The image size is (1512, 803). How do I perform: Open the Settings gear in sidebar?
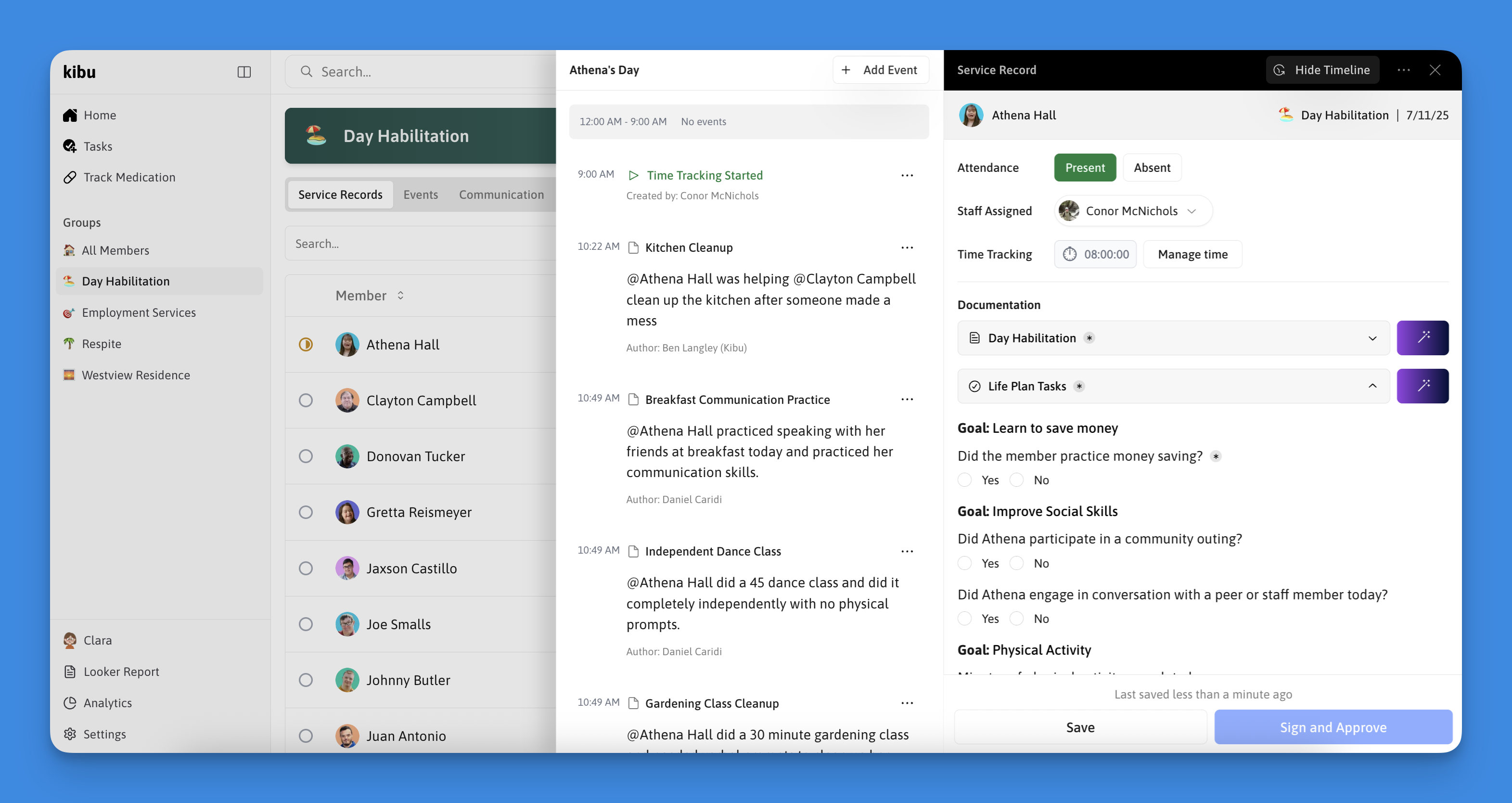(x=70, y=734)
